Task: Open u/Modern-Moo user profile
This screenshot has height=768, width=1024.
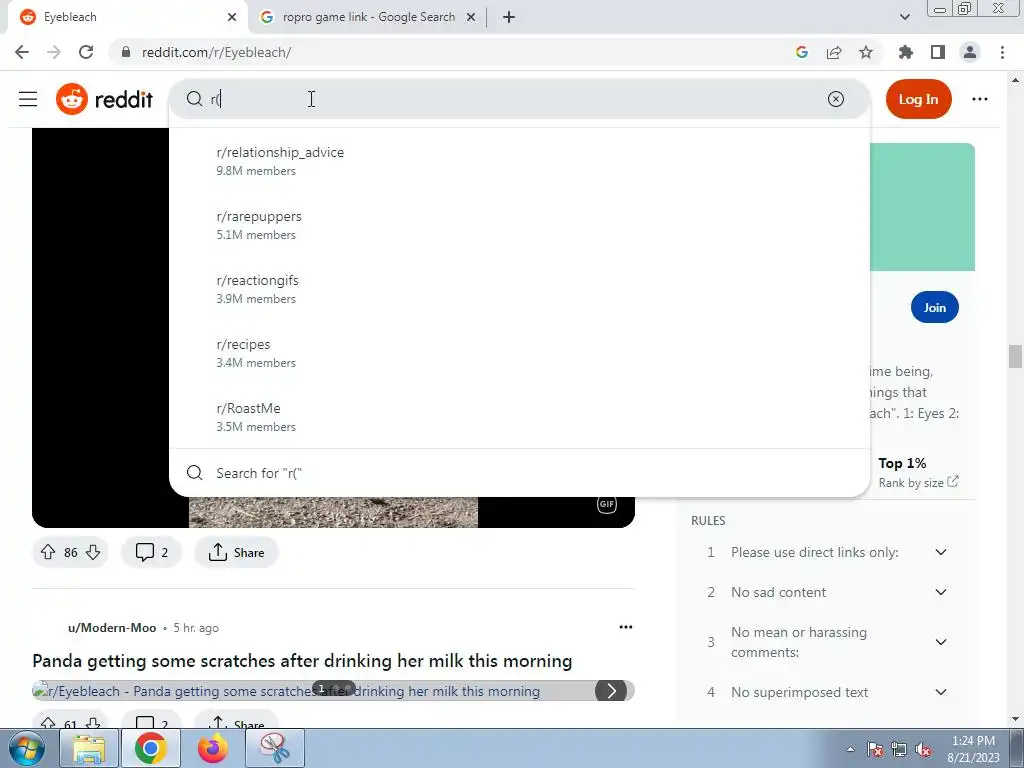Action: pos(112,628)
